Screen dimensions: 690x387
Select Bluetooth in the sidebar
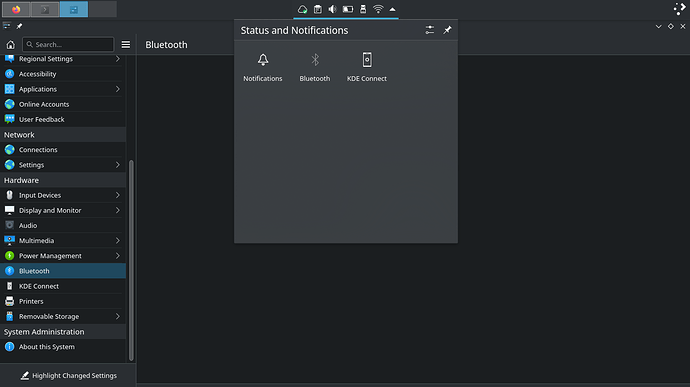tap(63, 271)
